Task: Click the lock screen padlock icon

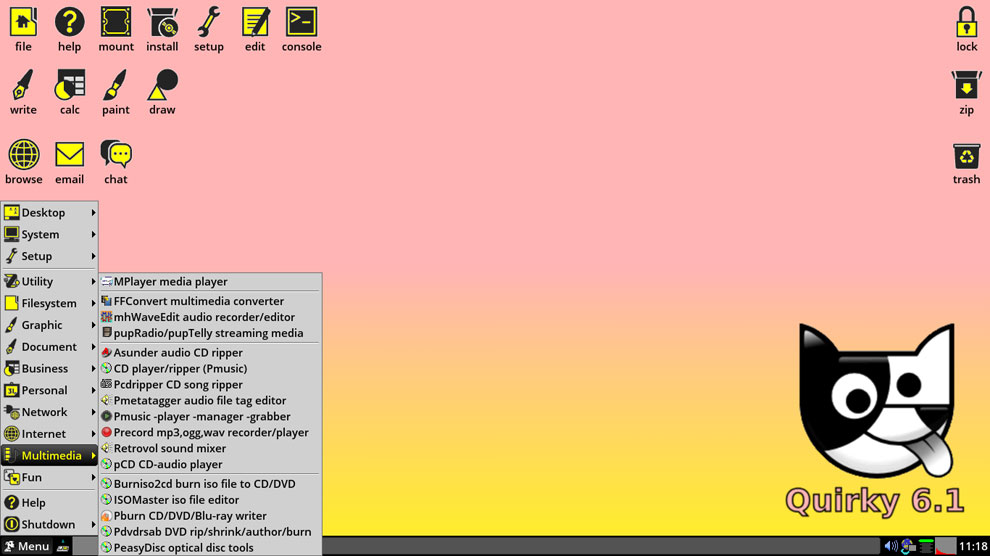Action: (967, 23)
